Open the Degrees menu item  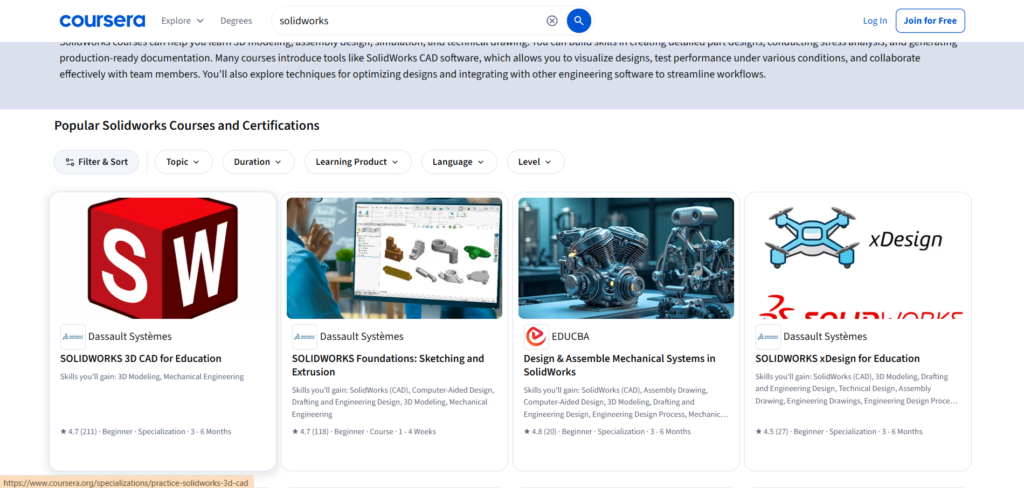236,21
